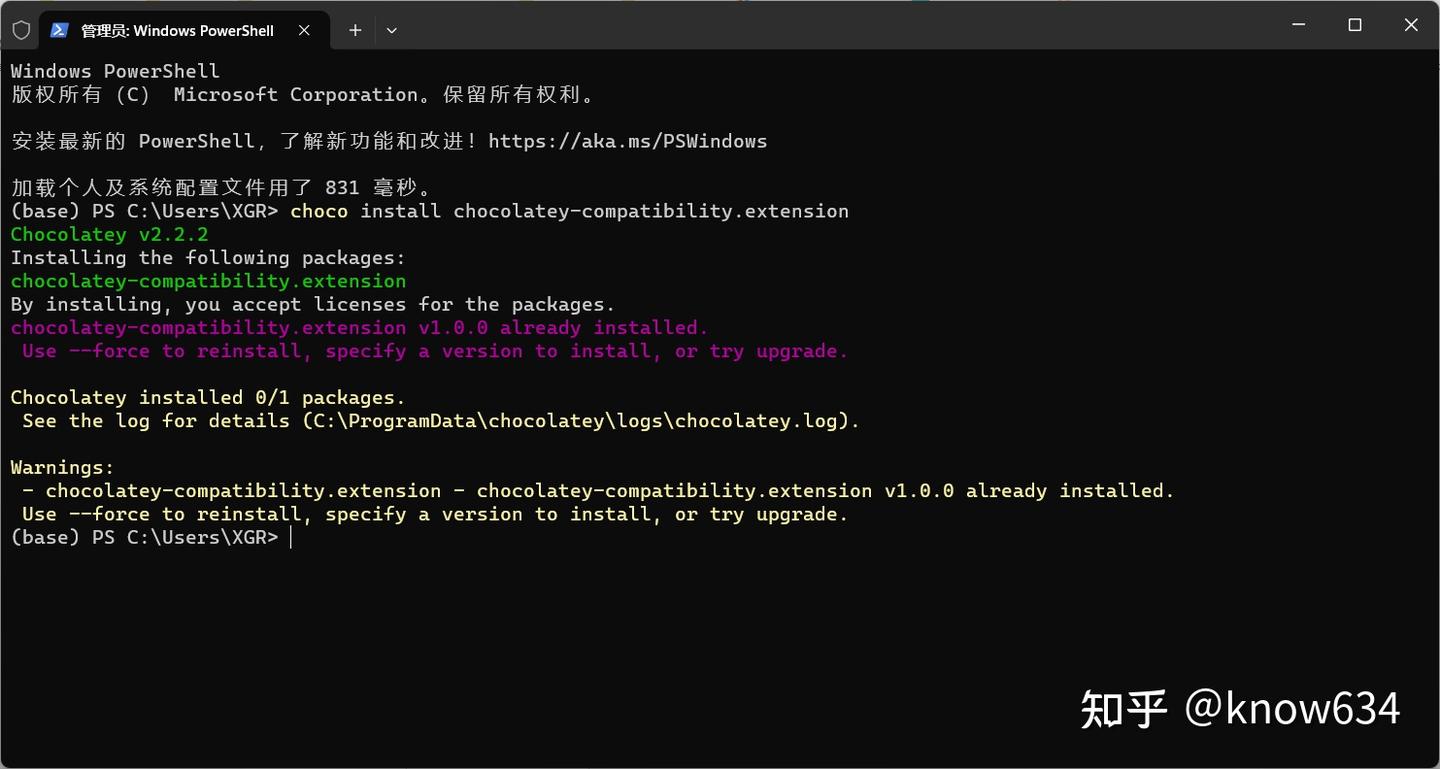Click the 知乎 @know634 watermark text
1440x769 pixels.
click(1240, 708)
